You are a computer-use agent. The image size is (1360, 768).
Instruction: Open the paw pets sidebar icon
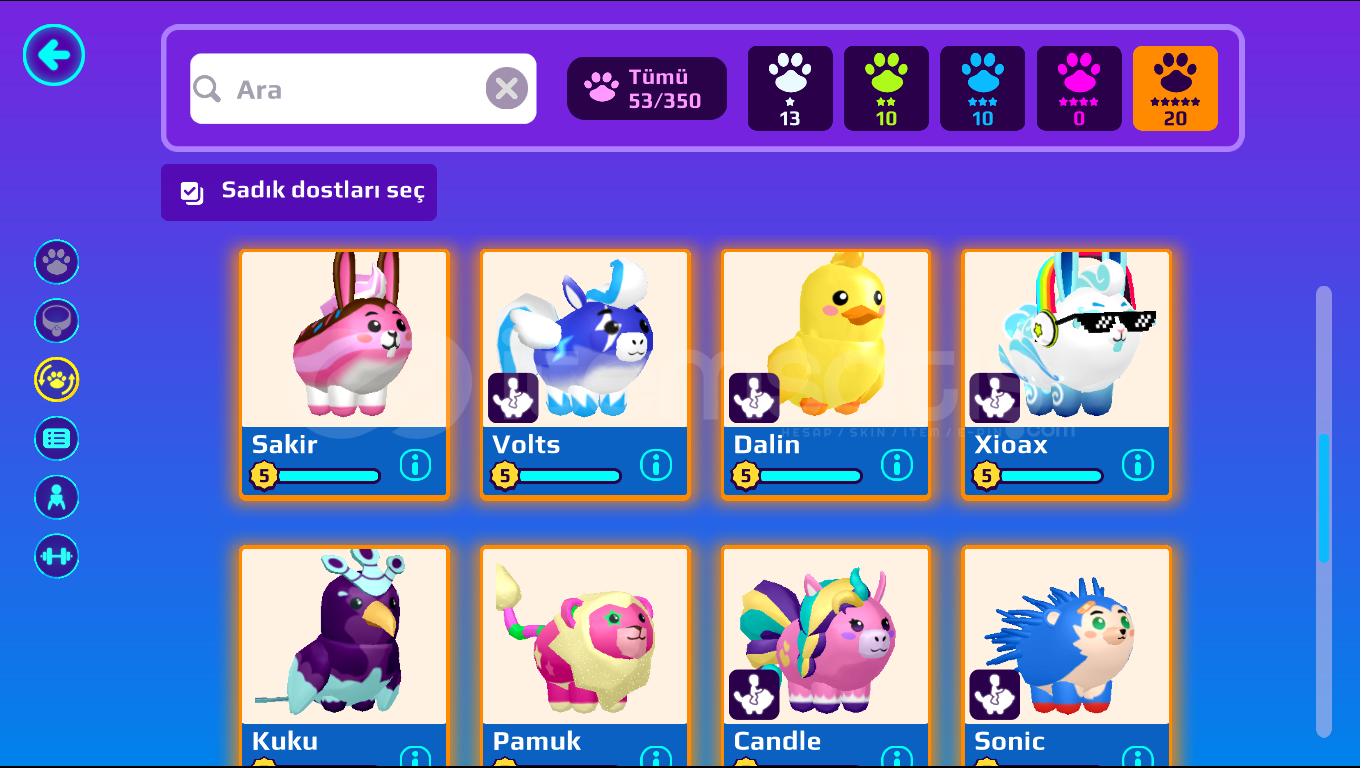click(x=57, y=262)
